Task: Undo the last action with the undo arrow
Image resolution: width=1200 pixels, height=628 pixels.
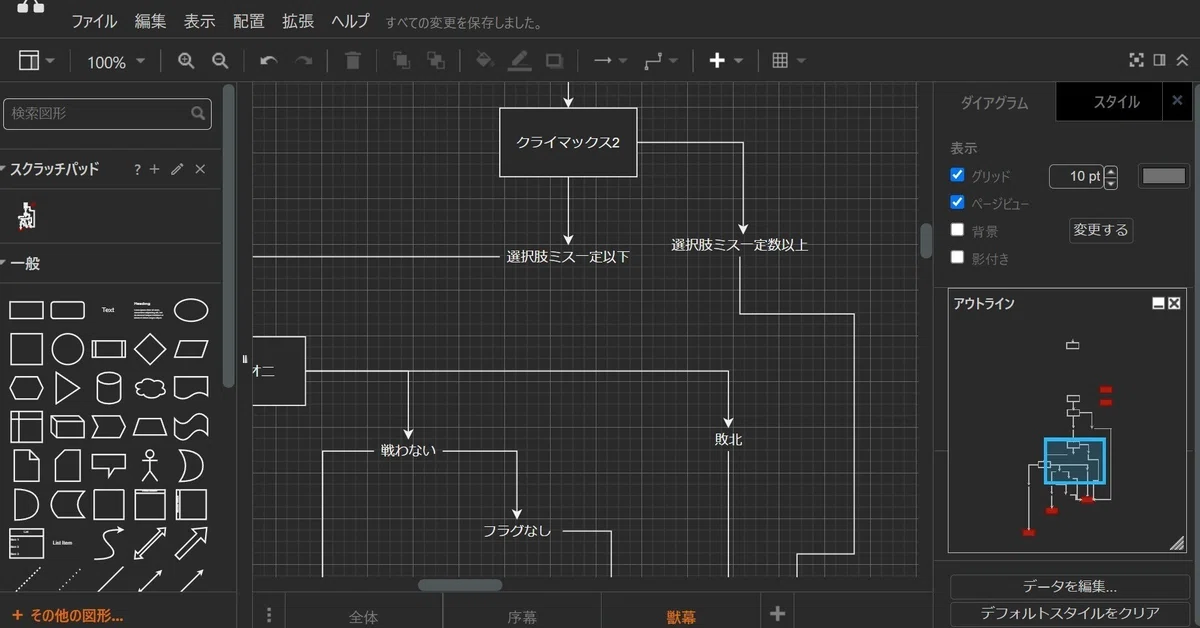Action: (x=268, y=61)
